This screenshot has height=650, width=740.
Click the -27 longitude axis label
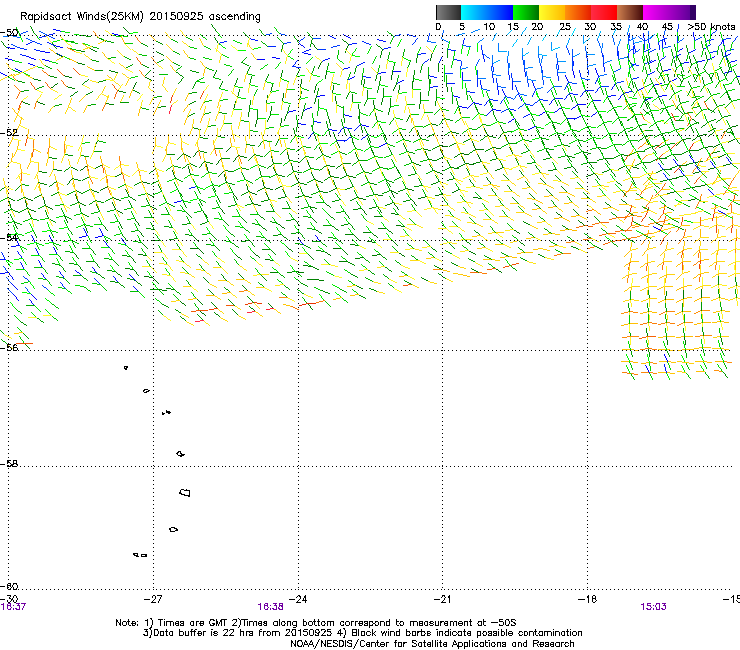[153, 599]
